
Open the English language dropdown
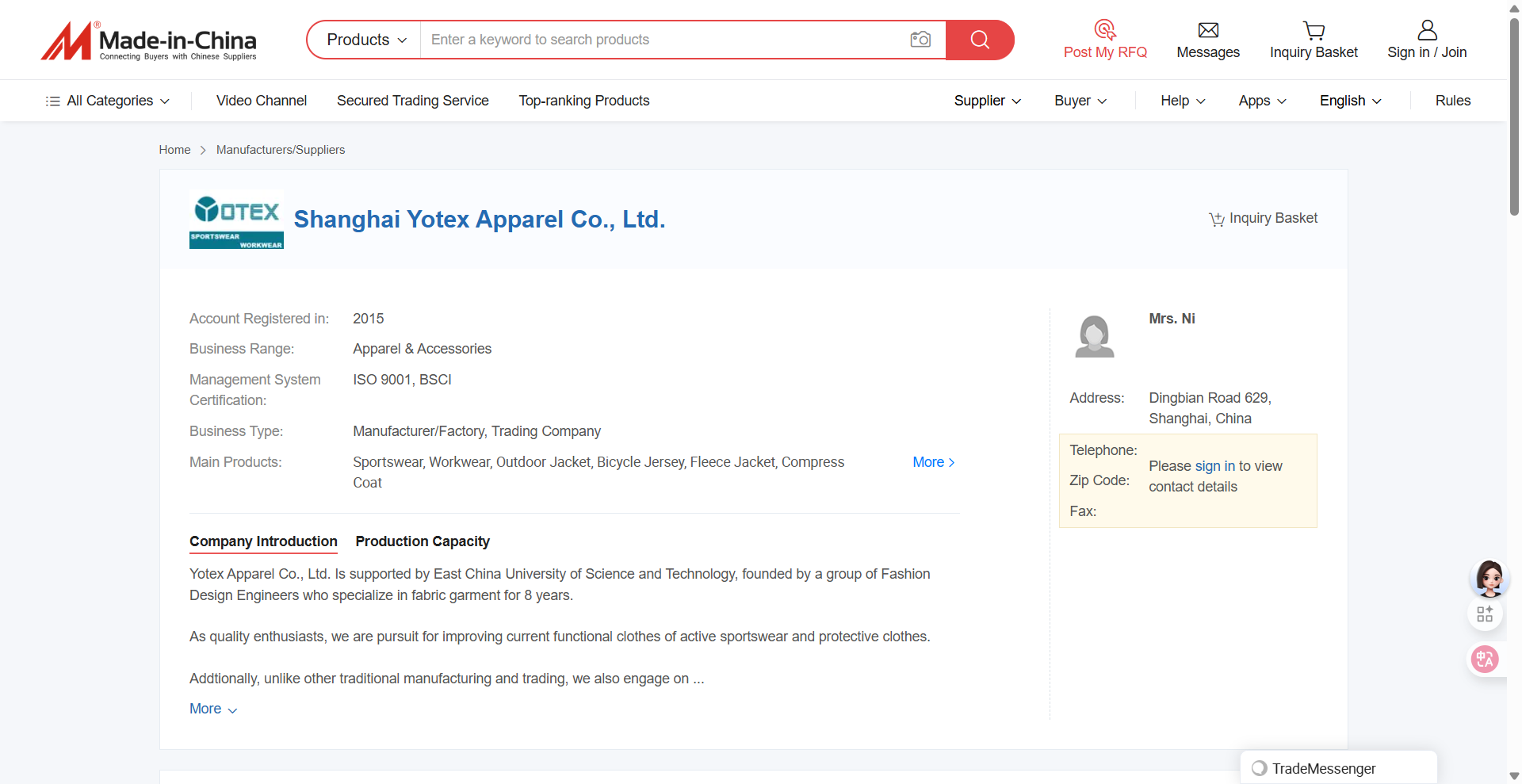click(x=1350, y=101)
